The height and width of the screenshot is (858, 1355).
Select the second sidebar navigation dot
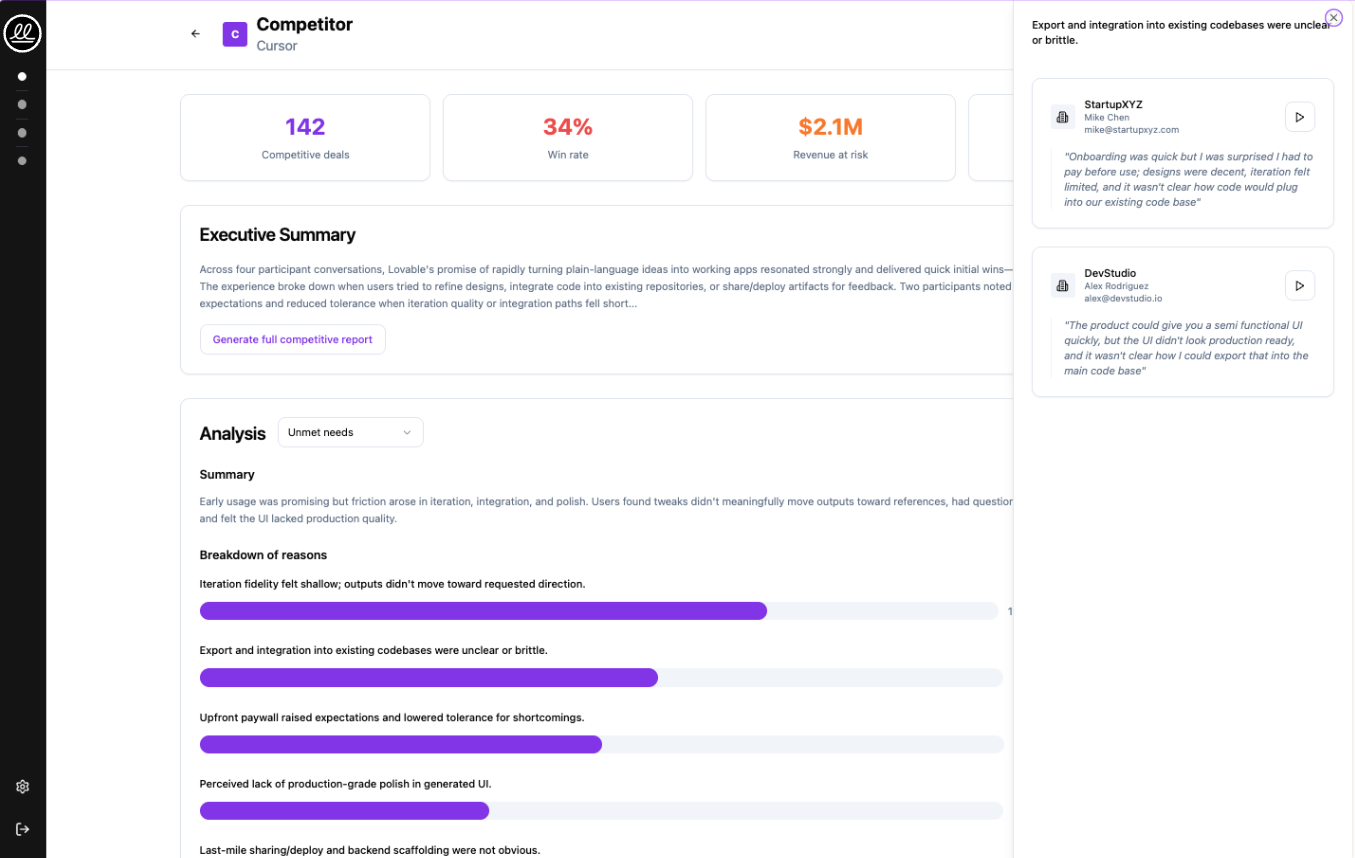(22, 104)
